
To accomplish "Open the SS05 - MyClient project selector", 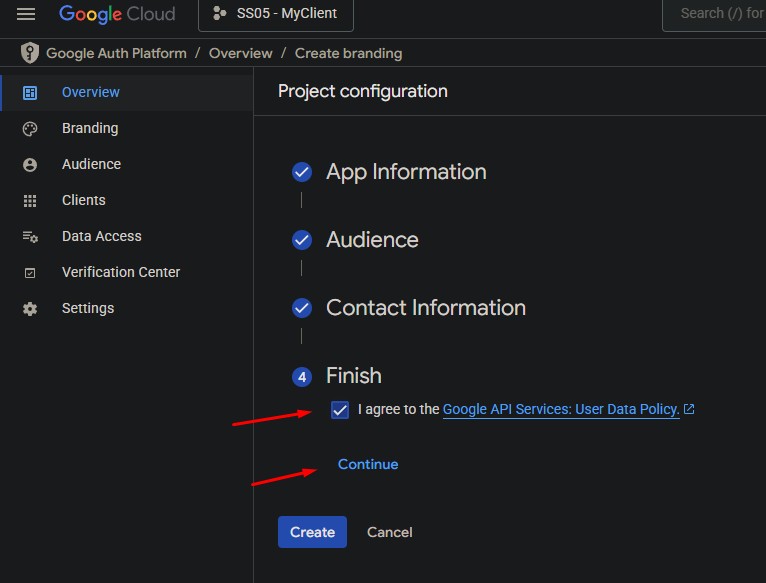I will pyautogui.click(x=276, y=14).
